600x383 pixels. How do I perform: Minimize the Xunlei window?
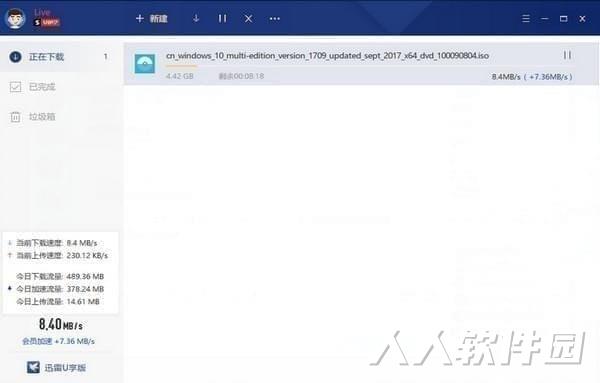point(545,18)
